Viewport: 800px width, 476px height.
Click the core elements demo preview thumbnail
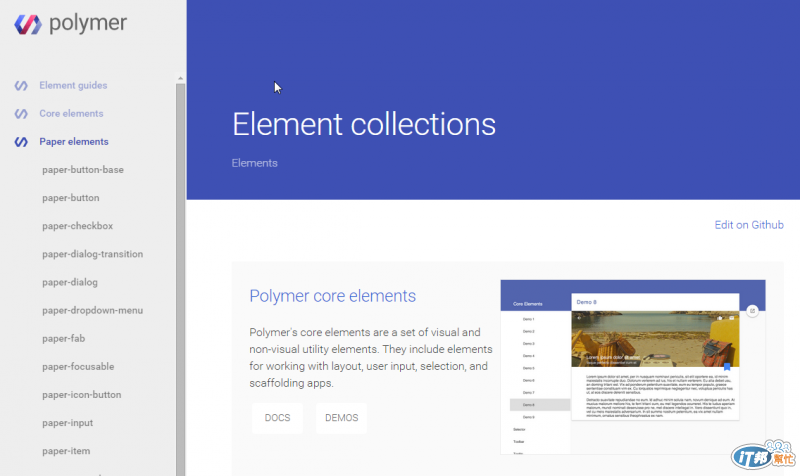[x=633, y=367]
